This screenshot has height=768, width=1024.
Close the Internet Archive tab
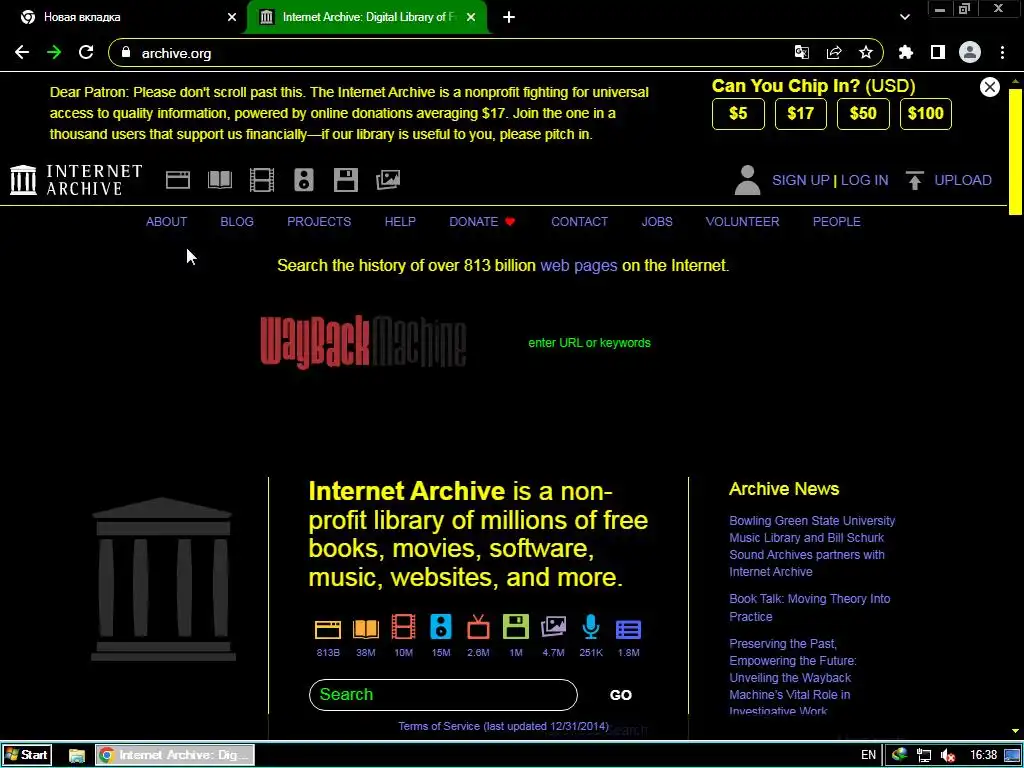pos(471,17)
